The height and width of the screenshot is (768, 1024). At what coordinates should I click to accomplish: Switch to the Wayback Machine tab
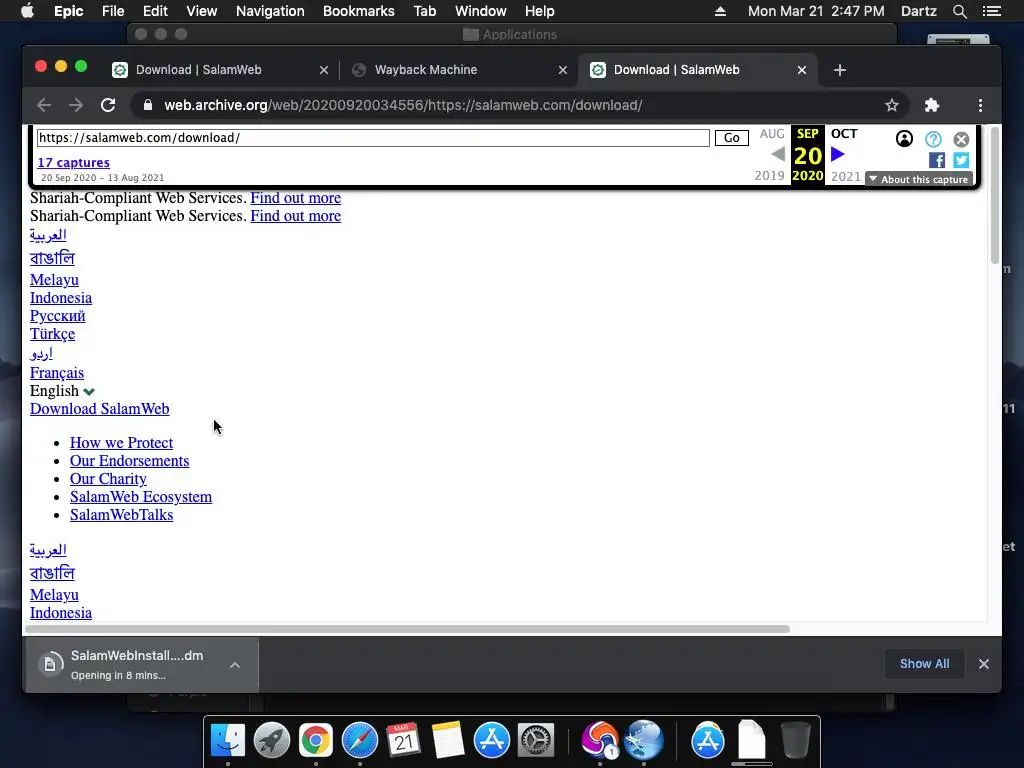[458, 70]
